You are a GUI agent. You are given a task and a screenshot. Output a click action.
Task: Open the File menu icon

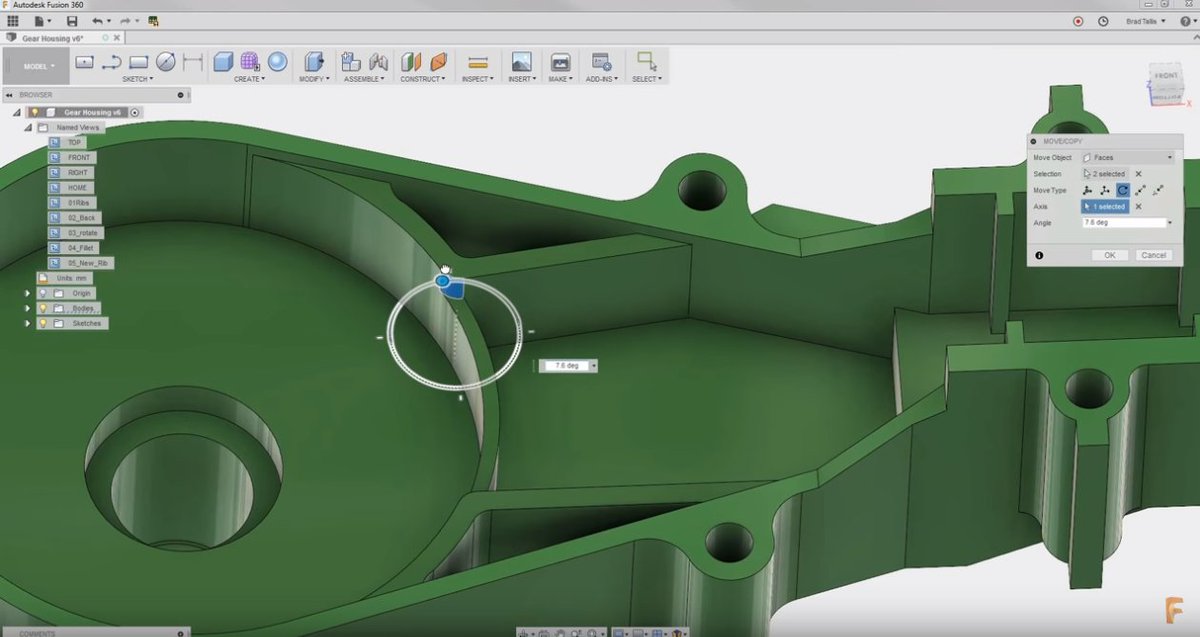coord(40,20)
